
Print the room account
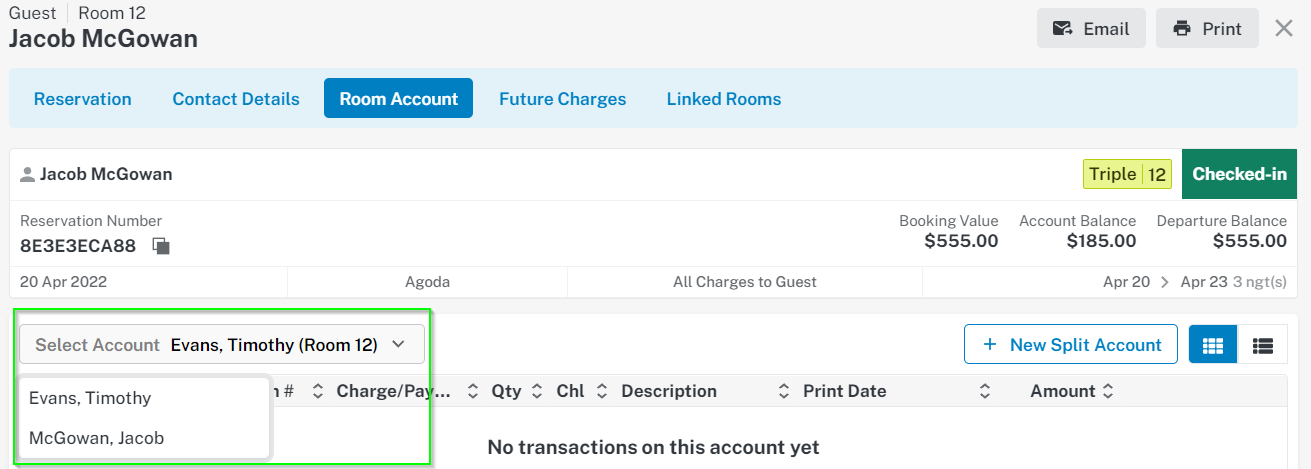[1206, 29]
